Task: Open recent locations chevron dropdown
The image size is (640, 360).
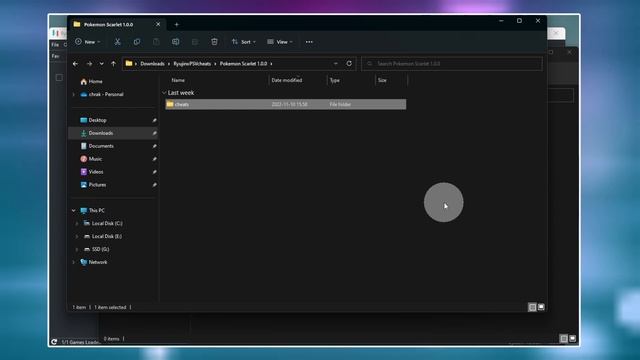Action: pyautogui.click(x=102, y=64)
